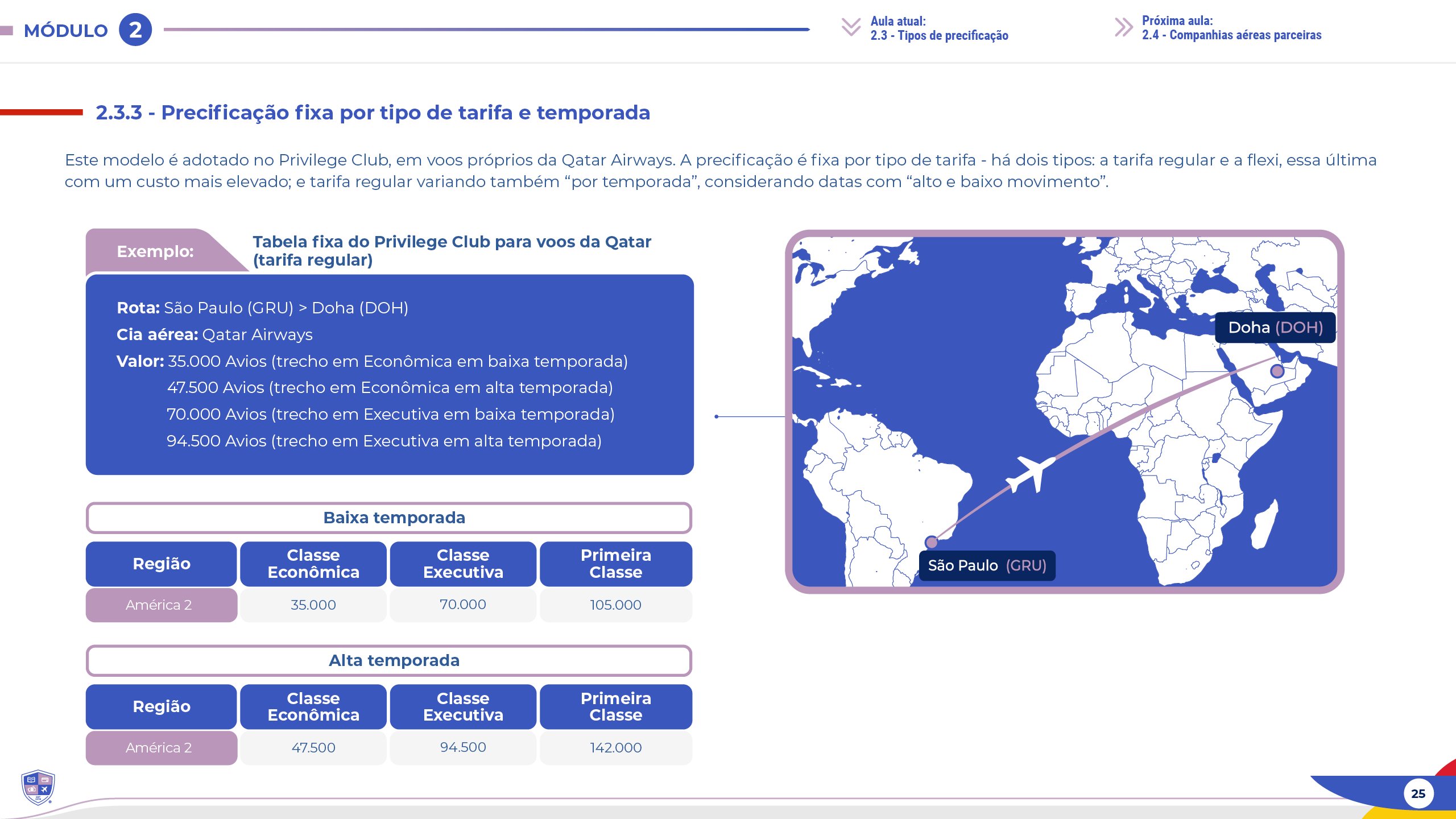
Task: Click the double chevron down icon beside Aula atual
Action: tap(851, 27)
